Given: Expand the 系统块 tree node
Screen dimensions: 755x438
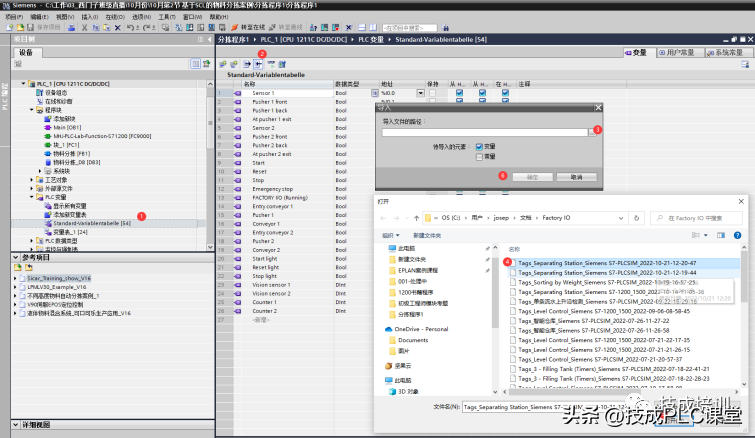Looking at the screenshot, I should coord(40,171).
